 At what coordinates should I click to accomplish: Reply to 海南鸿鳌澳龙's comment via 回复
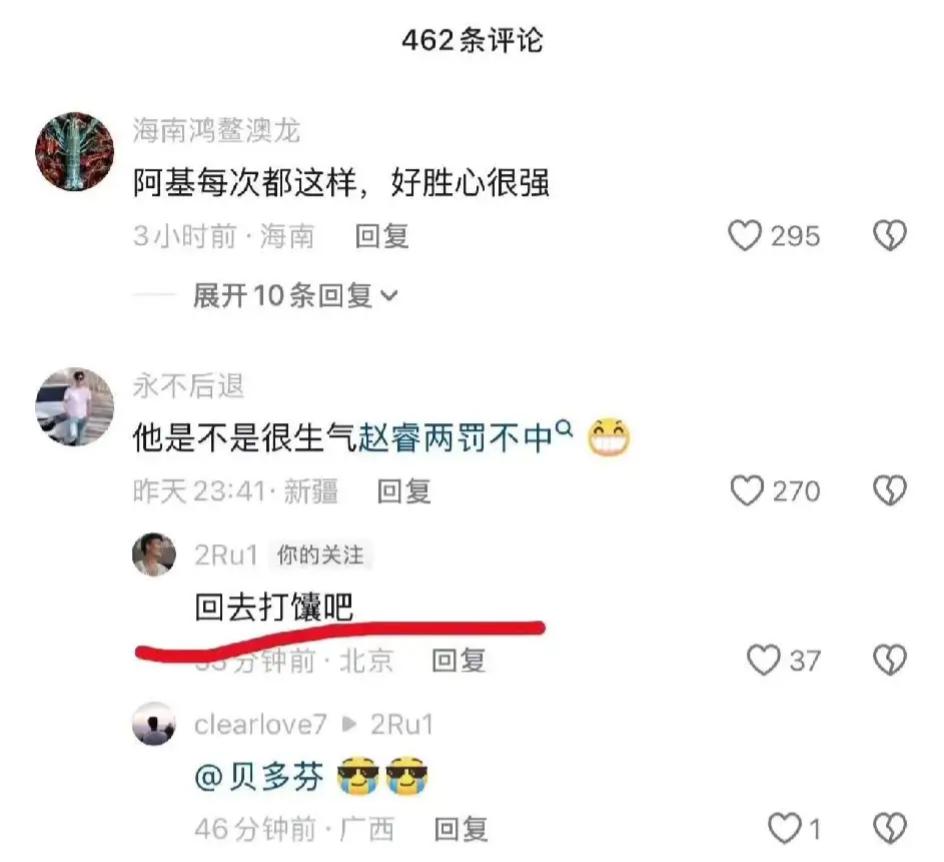tap(382, 236)
